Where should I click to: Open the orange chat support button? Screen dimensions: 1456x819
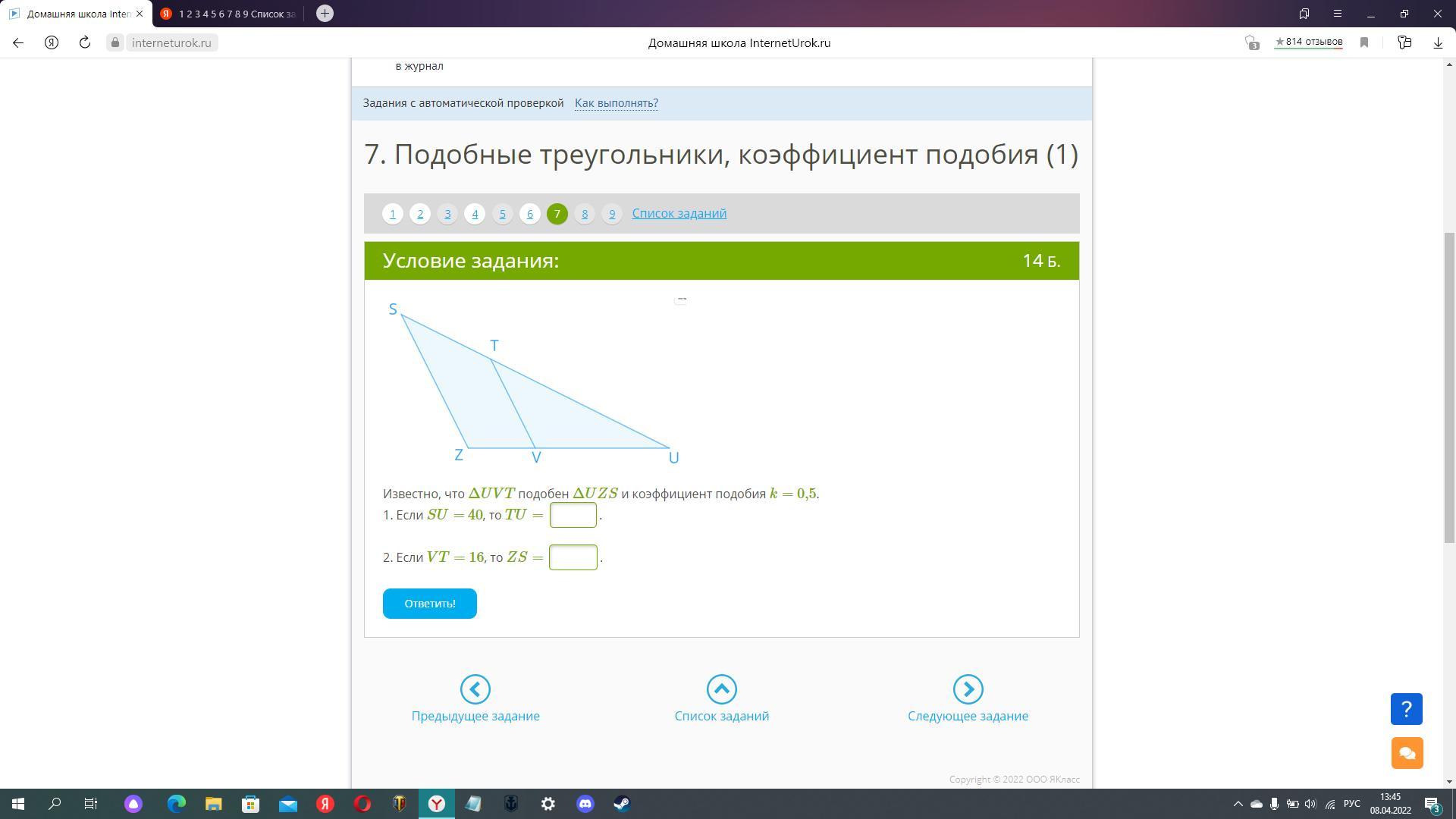coord(1406,753)
